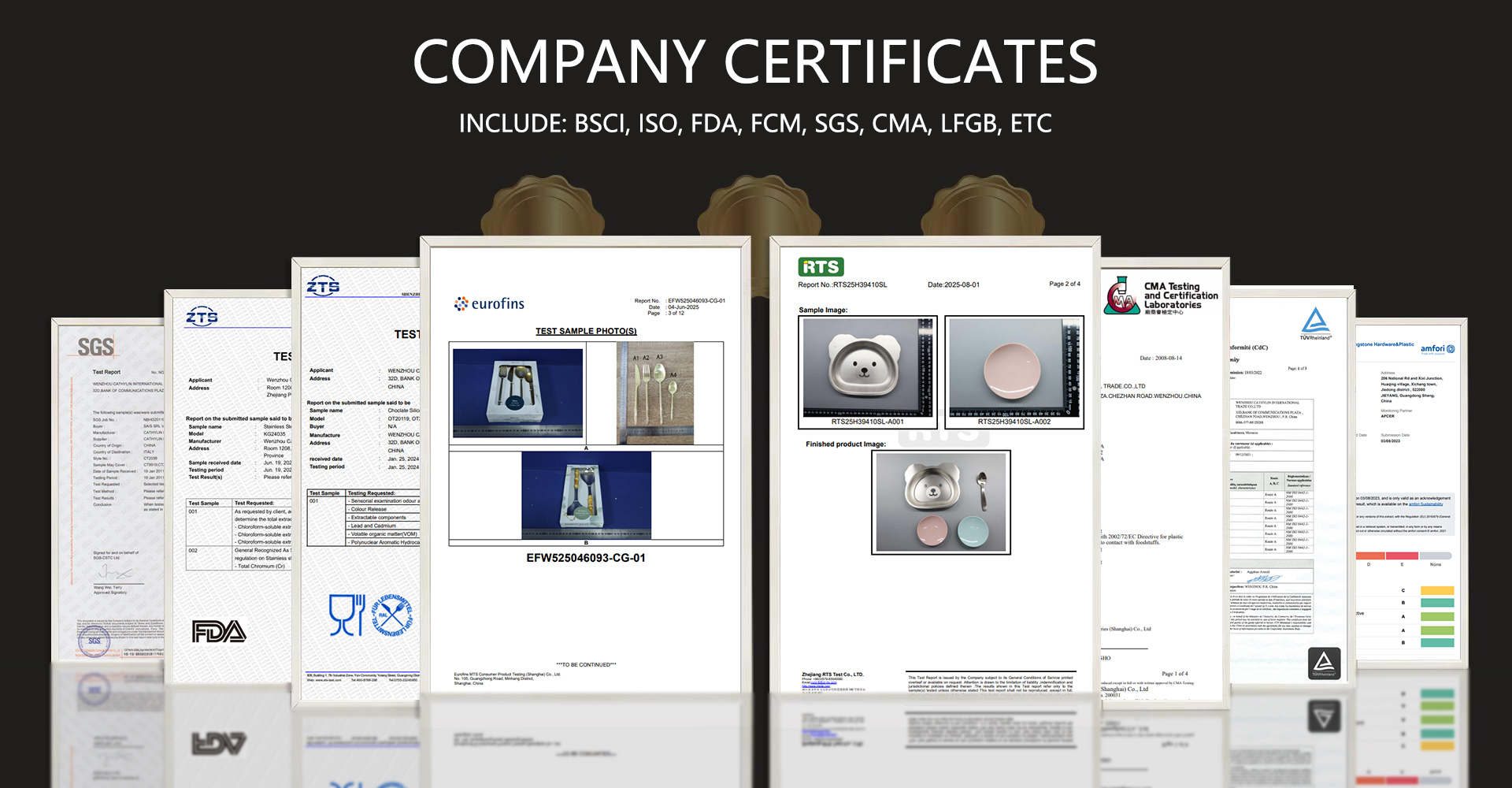This screenshot has width=1512, height=788.
Task: Click the glass and fork food-safe symbol
Action: [x=346, y=615]
